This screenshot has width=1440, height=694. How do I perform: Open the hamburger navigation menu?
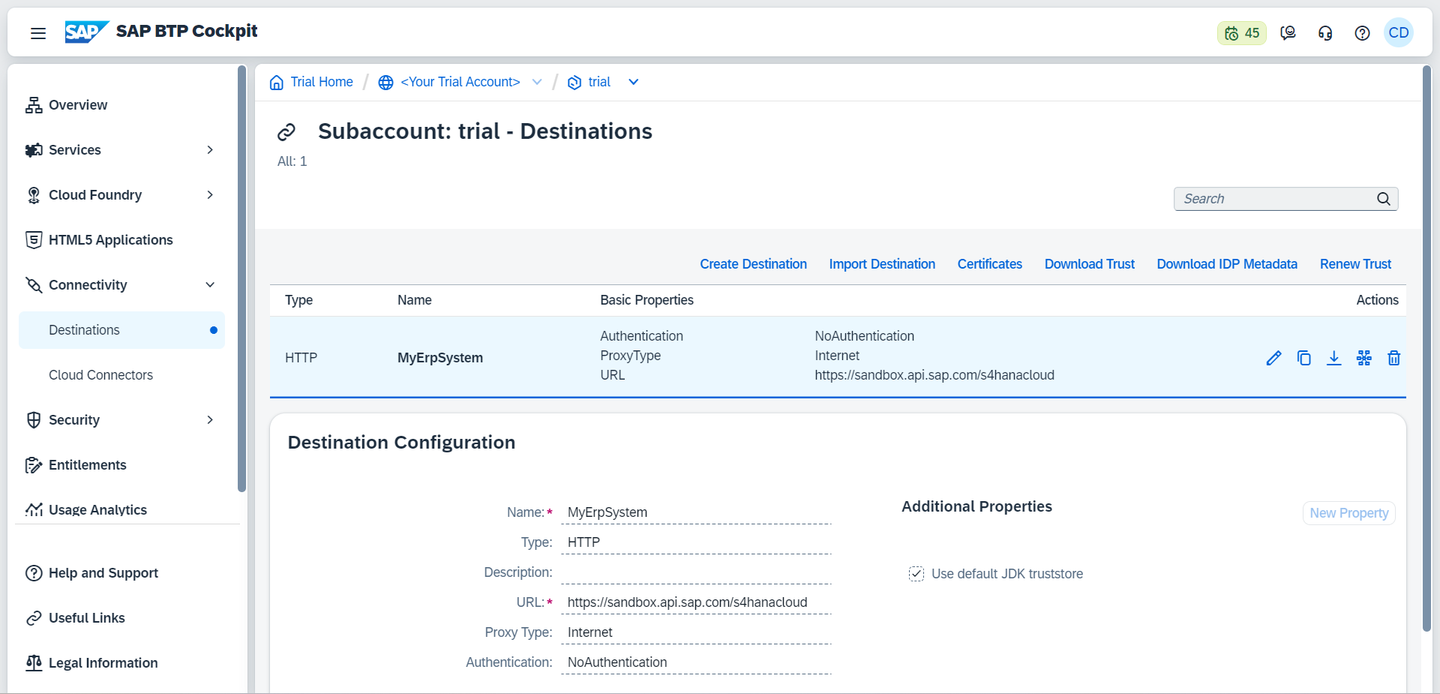38,33
